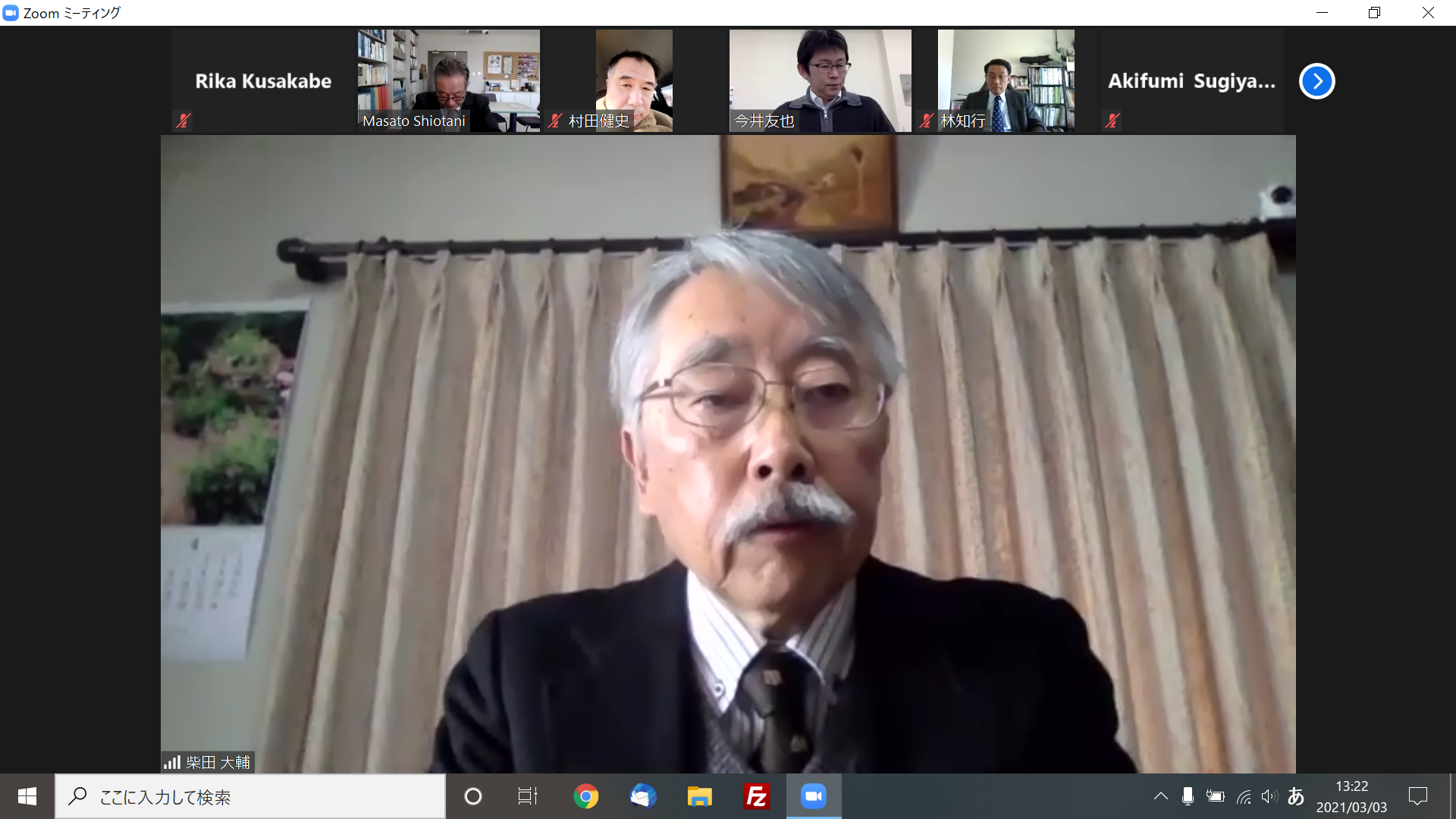Select 林知行 video thumbnail
Viewport: 1456px width, 819px height.
tap(1006, 81)
